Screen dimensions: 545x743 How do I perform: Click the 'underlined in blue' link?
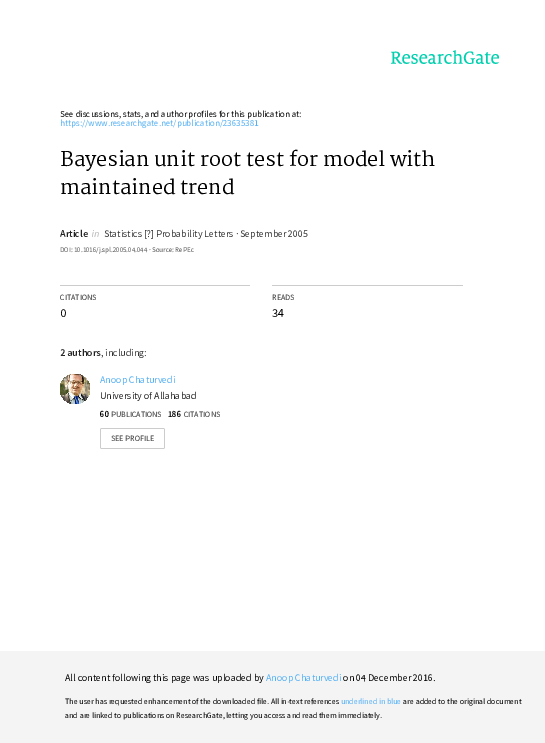[371, 701]
